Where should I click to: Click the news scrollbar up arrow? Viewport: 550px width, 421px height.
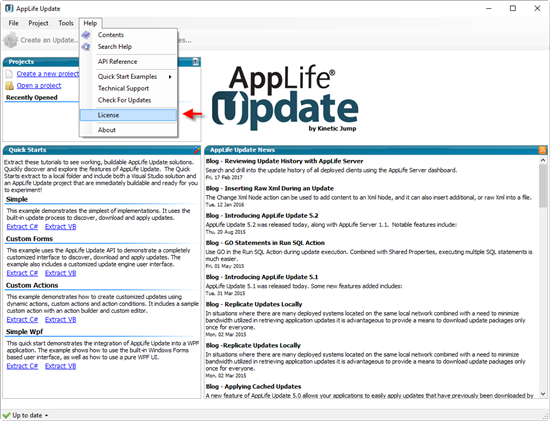tap(543, 160)
